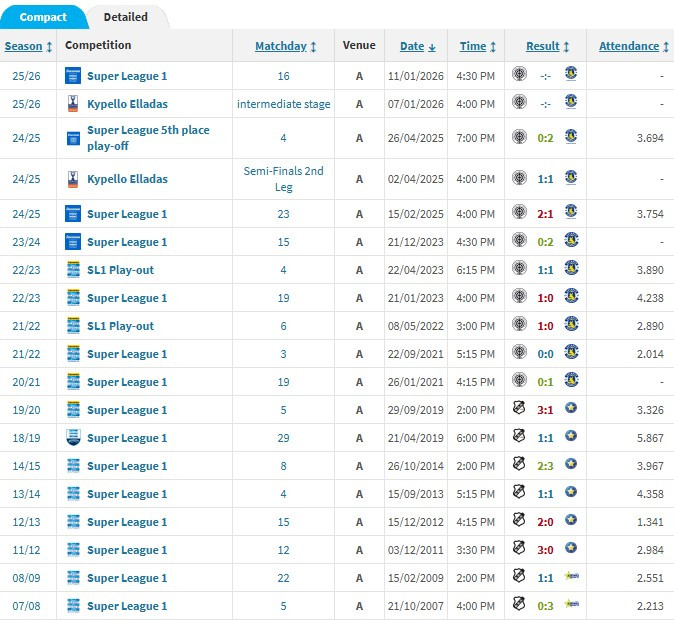Sort by the Result column header
Image resolution: width=674 pixels, height=620 pixels.
coord(547,46)
